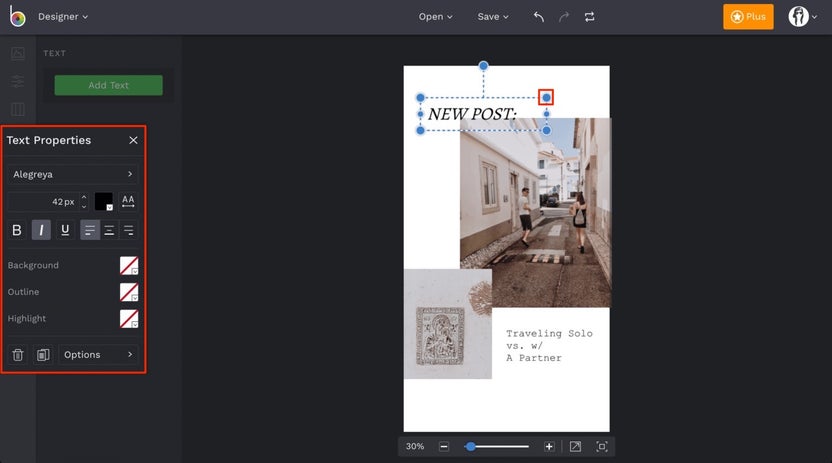Select the street photo of two travelers
This screenshot has width=832, height=463.
535,212
